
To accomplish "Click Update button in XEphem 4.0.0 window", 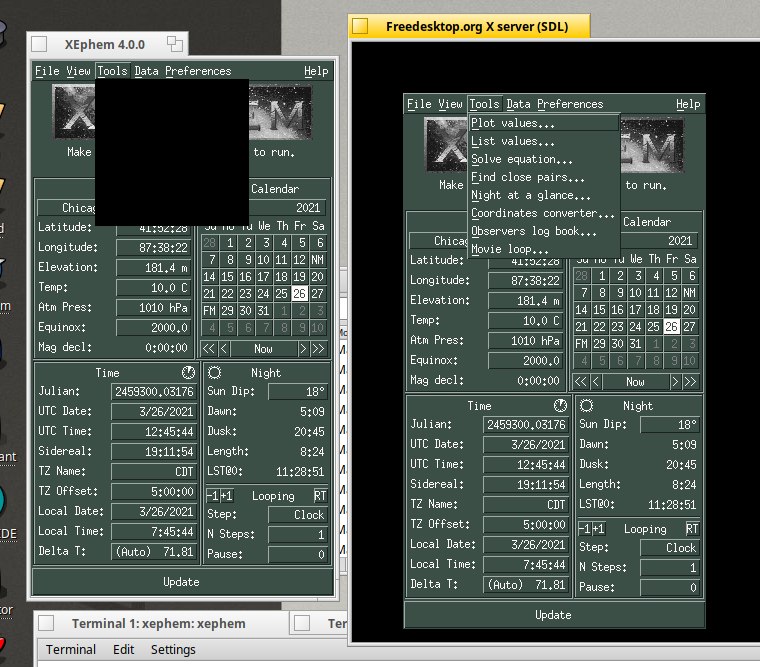I will (x=182, y=582).
